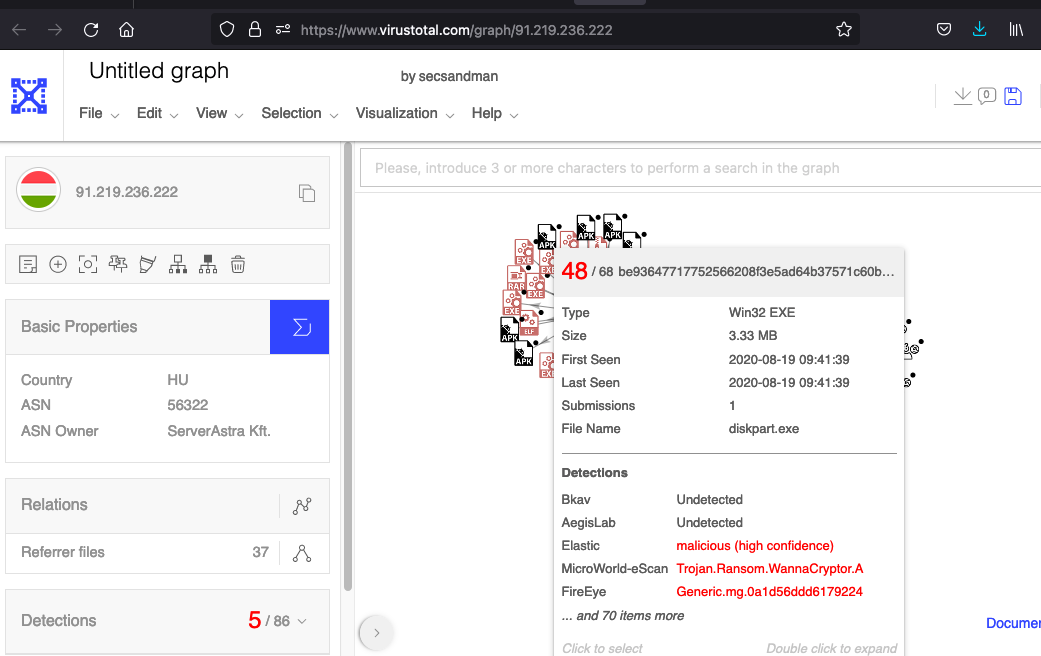Click the add node plus icon
Viewport: 1041px width, 656px height.
[x=58, y=264]
